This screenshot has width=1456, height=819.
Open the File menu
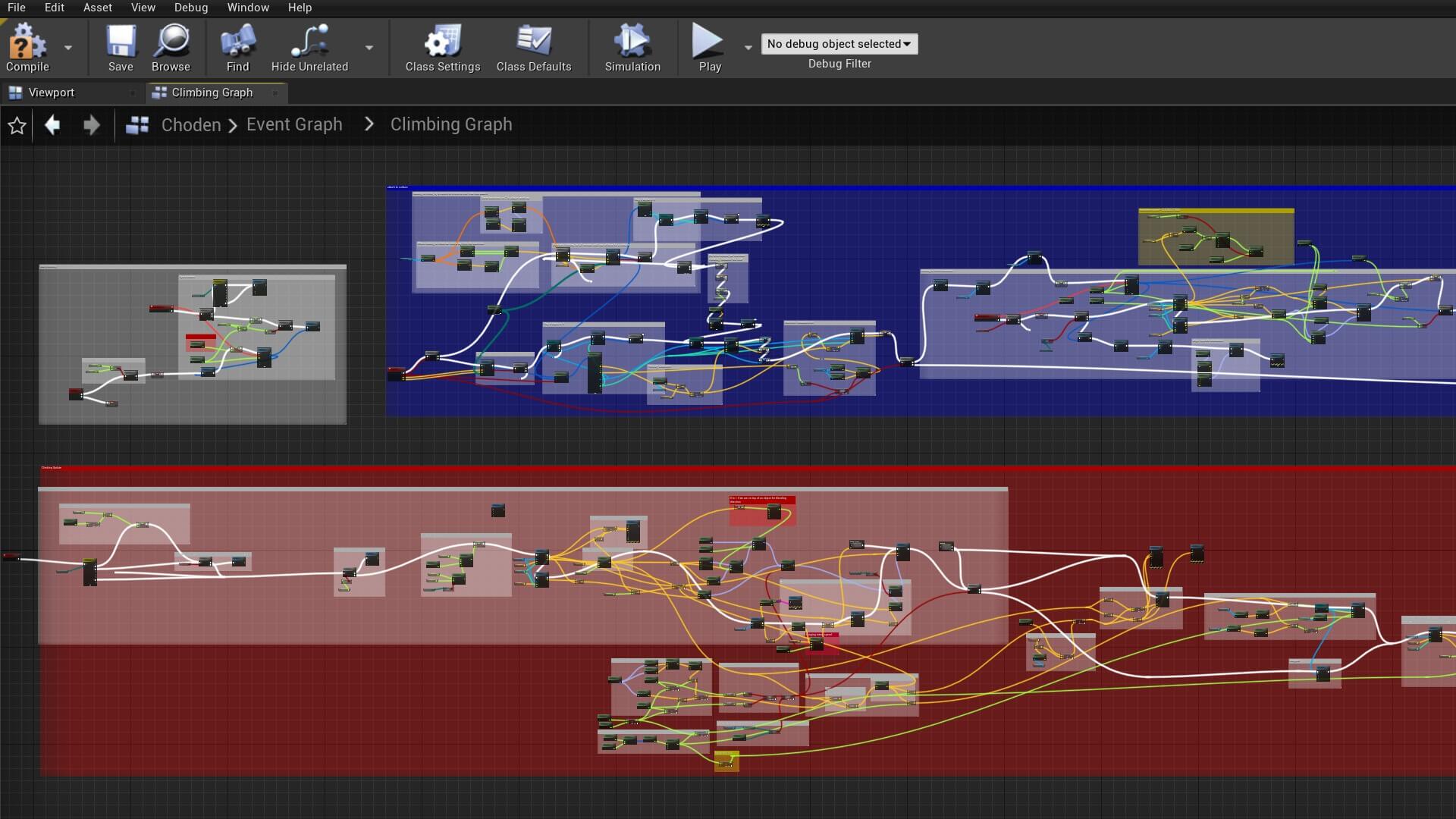coord(16,8)
